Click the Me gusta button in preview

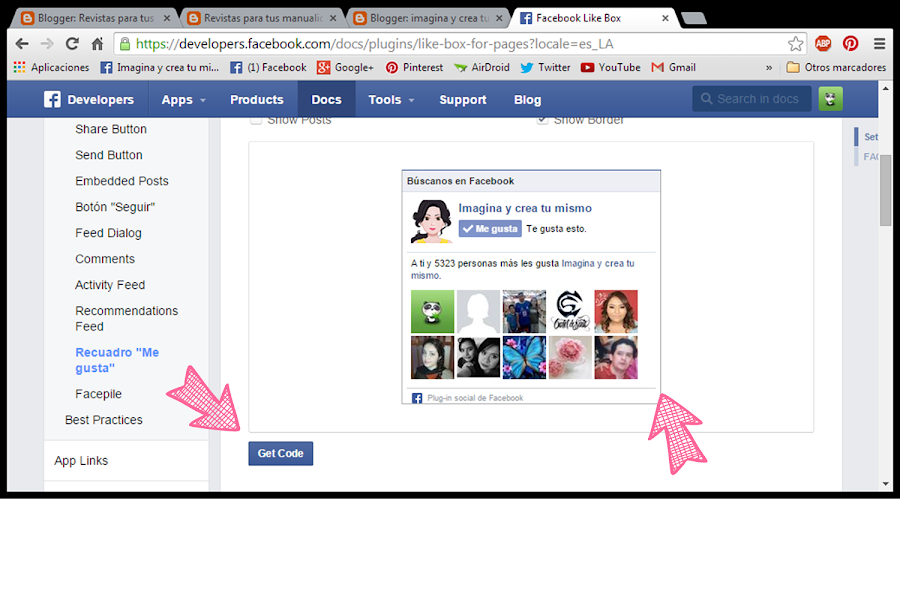(490, 228)
